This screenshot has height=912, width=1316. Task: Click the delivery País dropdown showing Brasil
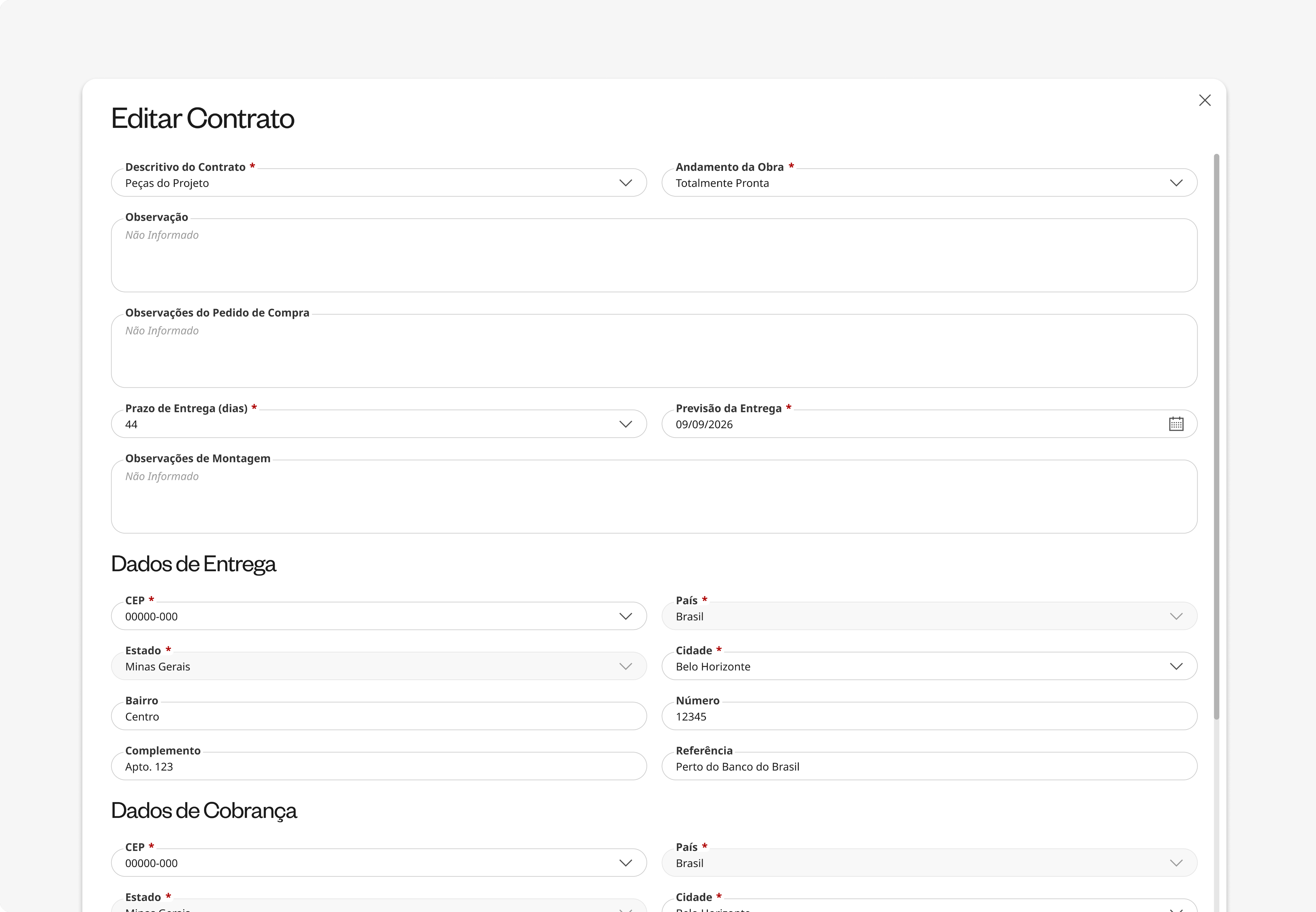[x=929, y=616]
